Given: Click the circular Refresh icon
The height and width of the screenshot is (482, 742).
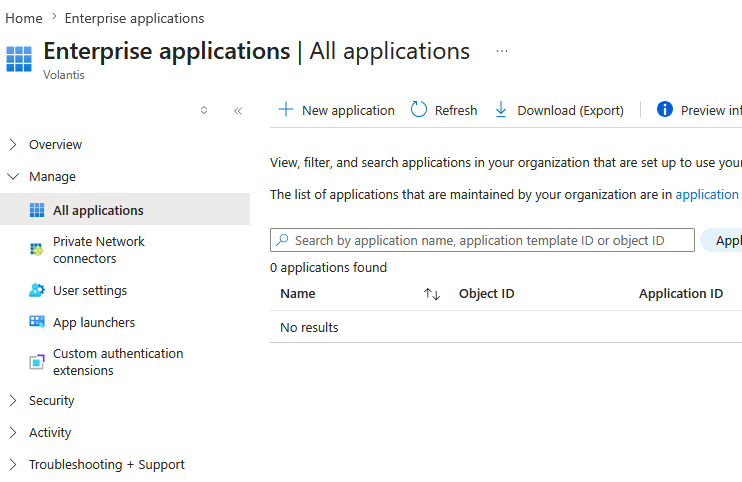Looking at the screenshot, I should pyautogui.click(x=419, y=109).
